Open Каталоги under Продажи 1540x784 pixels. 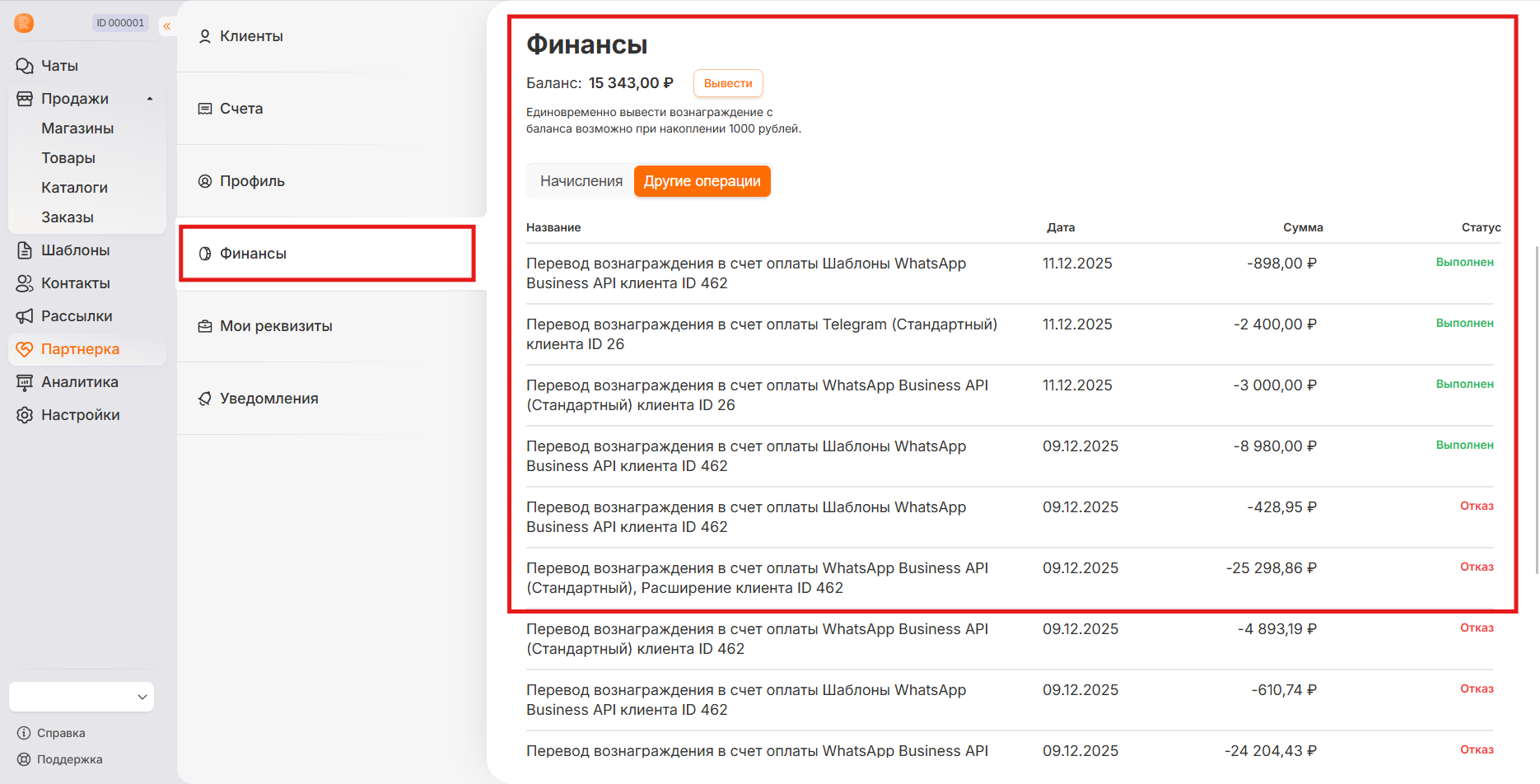pyautogui.click(x=75, y=188)
